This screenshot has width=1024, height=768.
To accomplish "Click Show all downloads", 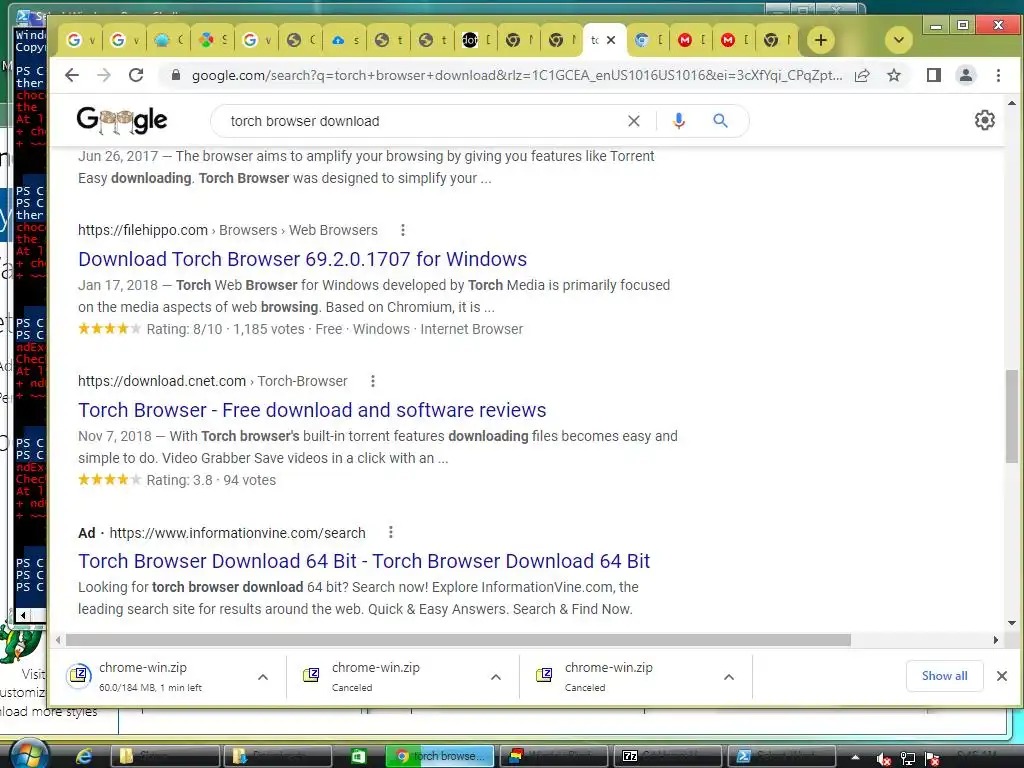I will click(944, 676).
